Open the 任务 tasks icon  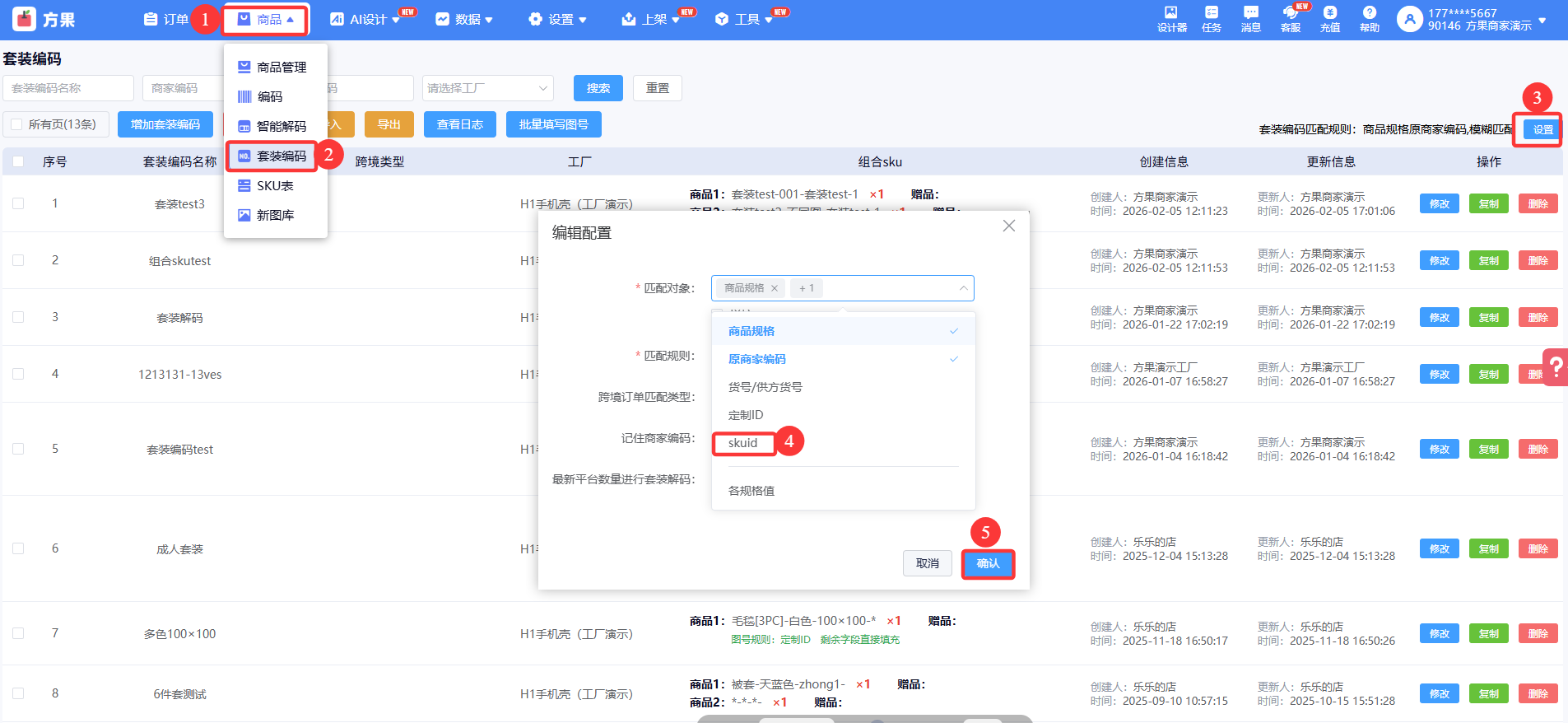click(1211, 18)
